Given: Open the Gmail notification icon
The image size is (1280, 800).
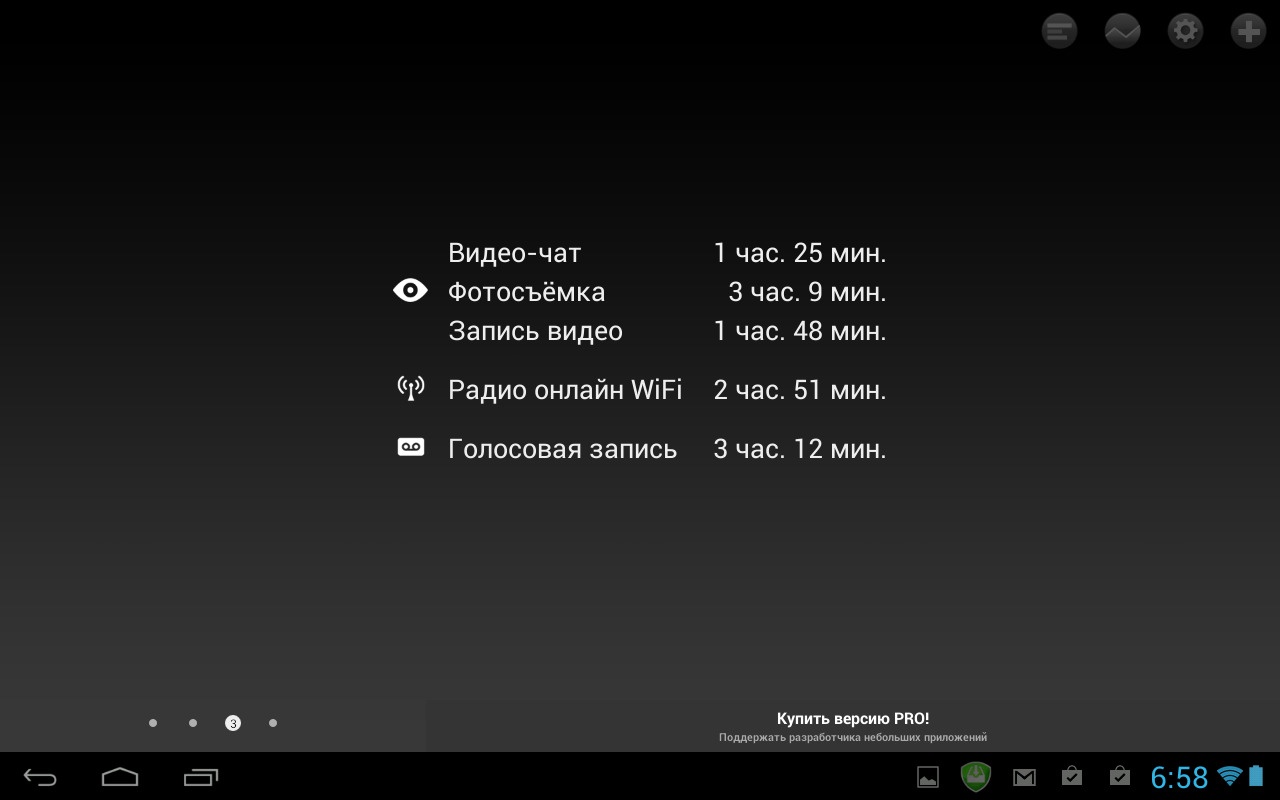Looking at the screenshot, I should 1024,777.
